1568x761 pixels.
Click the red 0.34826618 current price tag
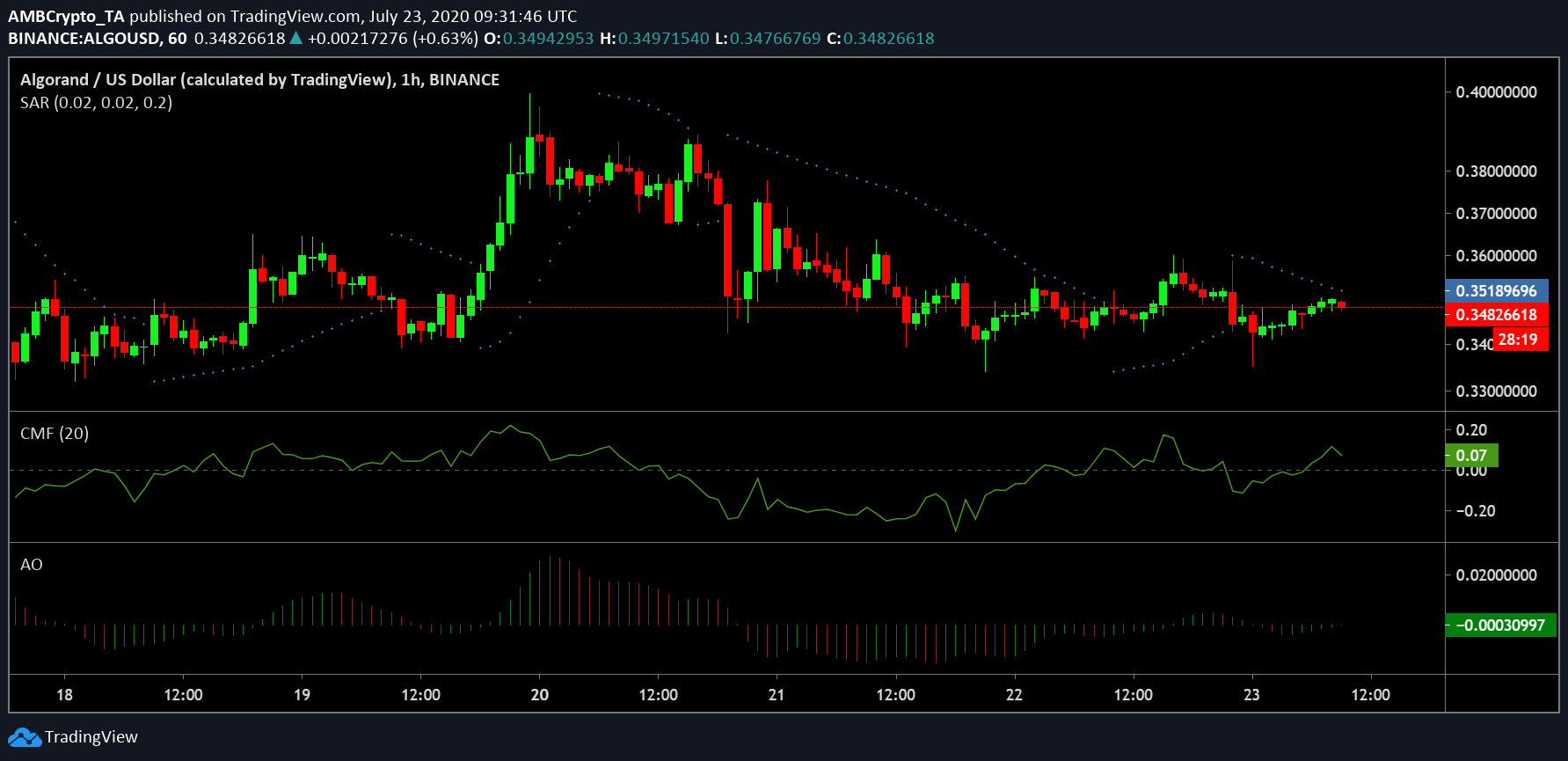tap(1496, 315)
